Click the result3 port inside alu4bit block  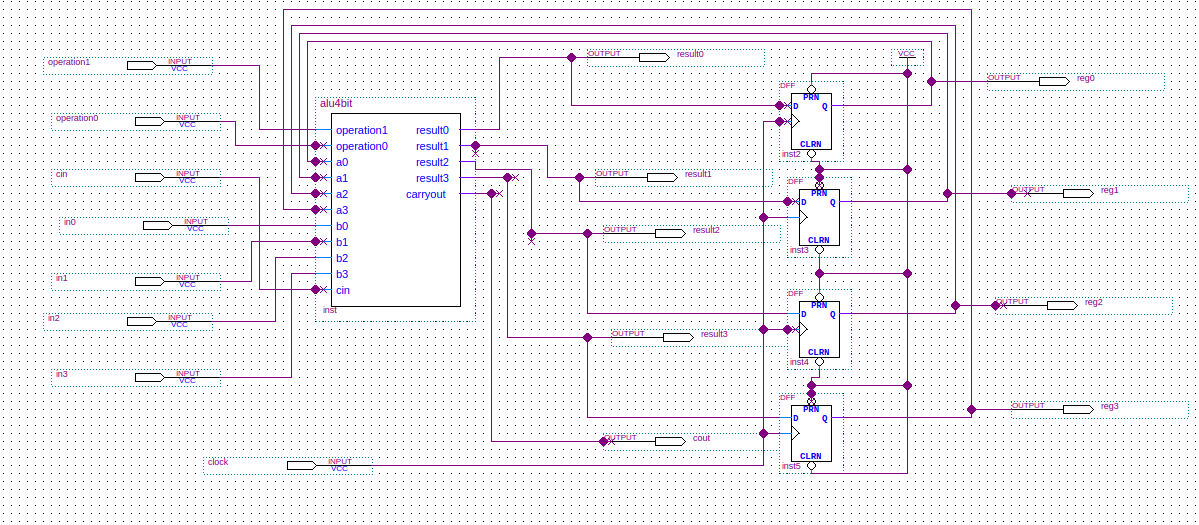(432, 178)
